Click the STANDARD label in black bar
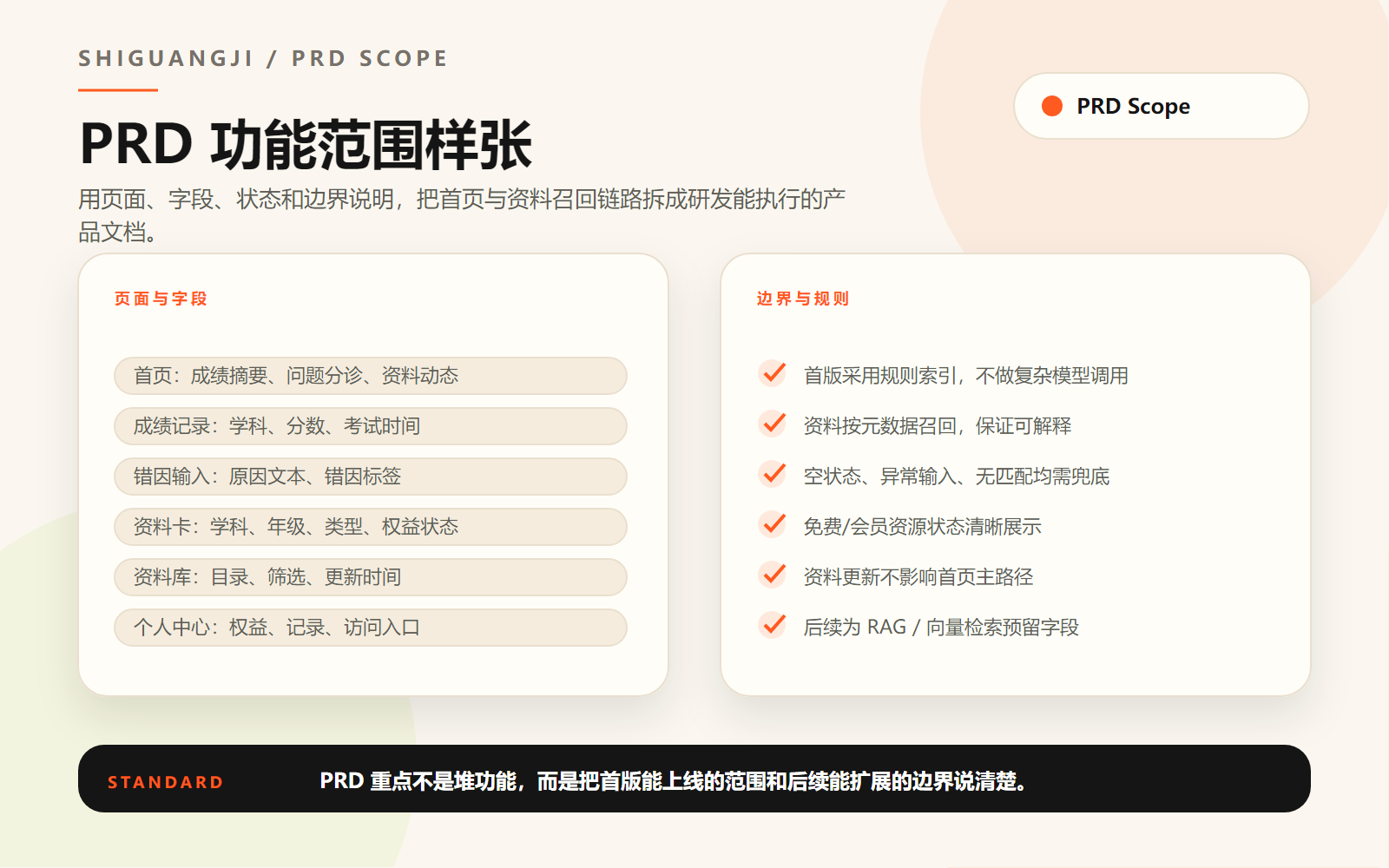Viewport: 1389px width, 868px height. [165, 782]
